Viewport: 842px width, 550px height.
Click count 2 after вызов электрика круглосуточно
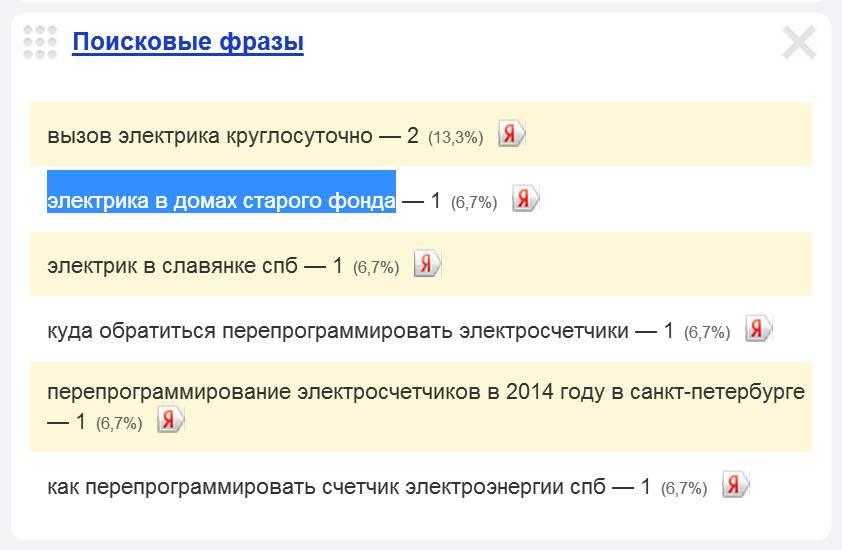tap(412, 136)
